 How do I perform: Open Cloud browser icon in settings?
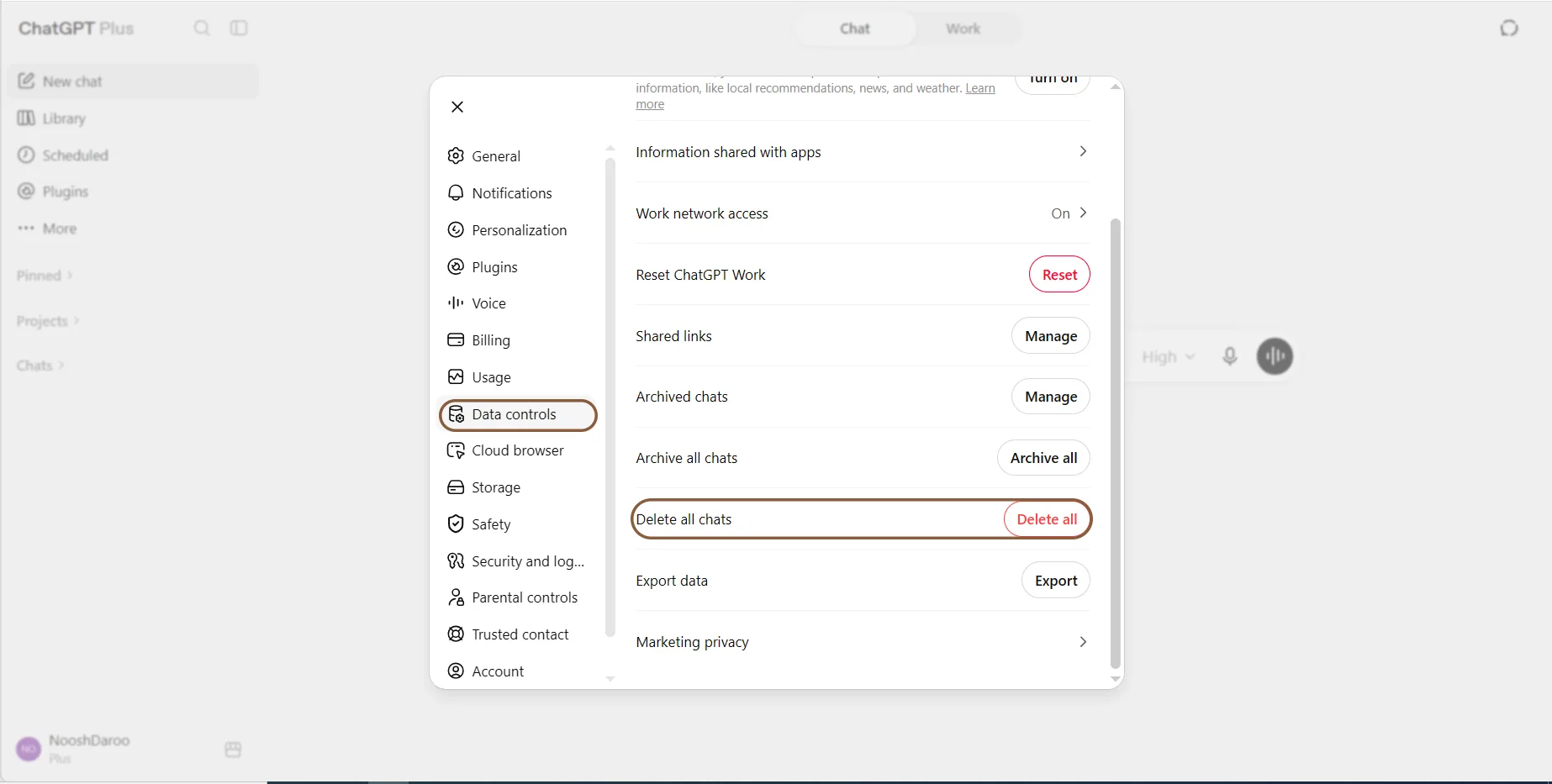tap(456, 450)
